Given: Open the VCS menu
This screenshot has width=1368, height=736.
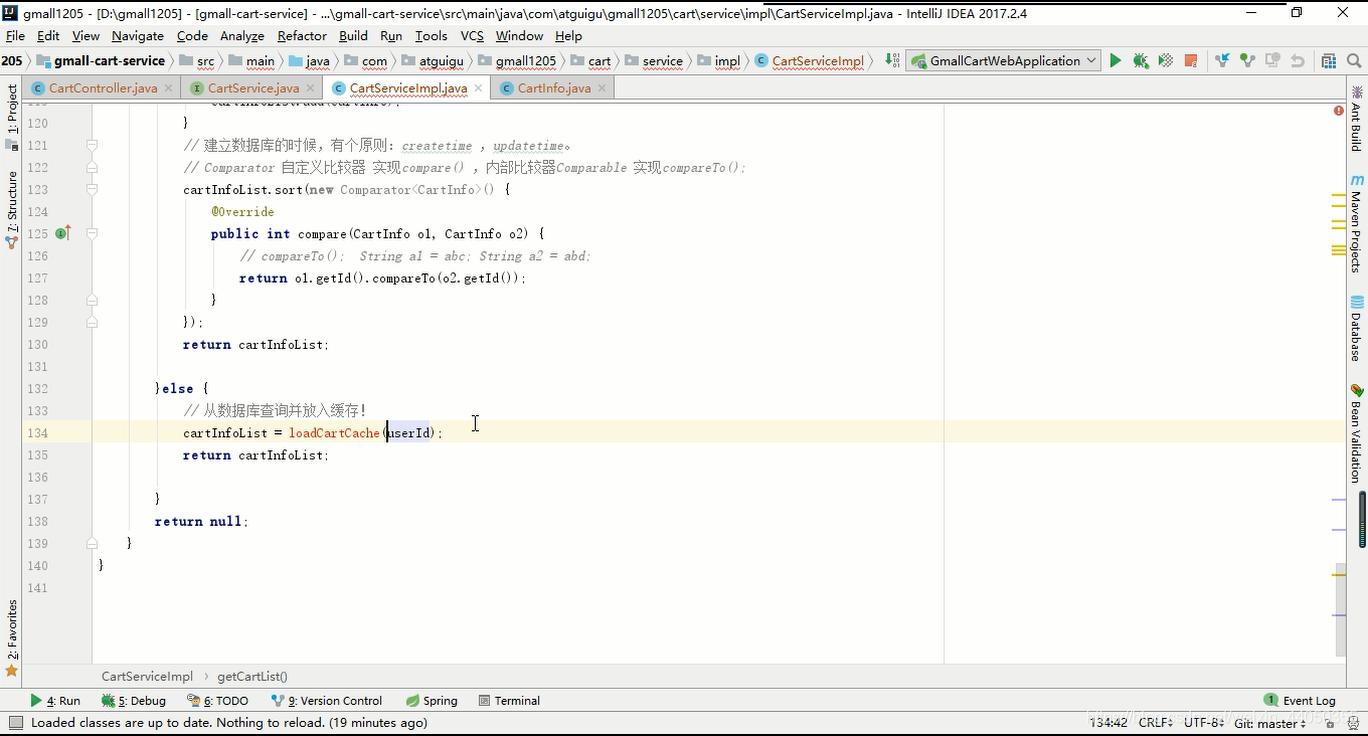Looking at the screenshot, I should pos(472,36).
